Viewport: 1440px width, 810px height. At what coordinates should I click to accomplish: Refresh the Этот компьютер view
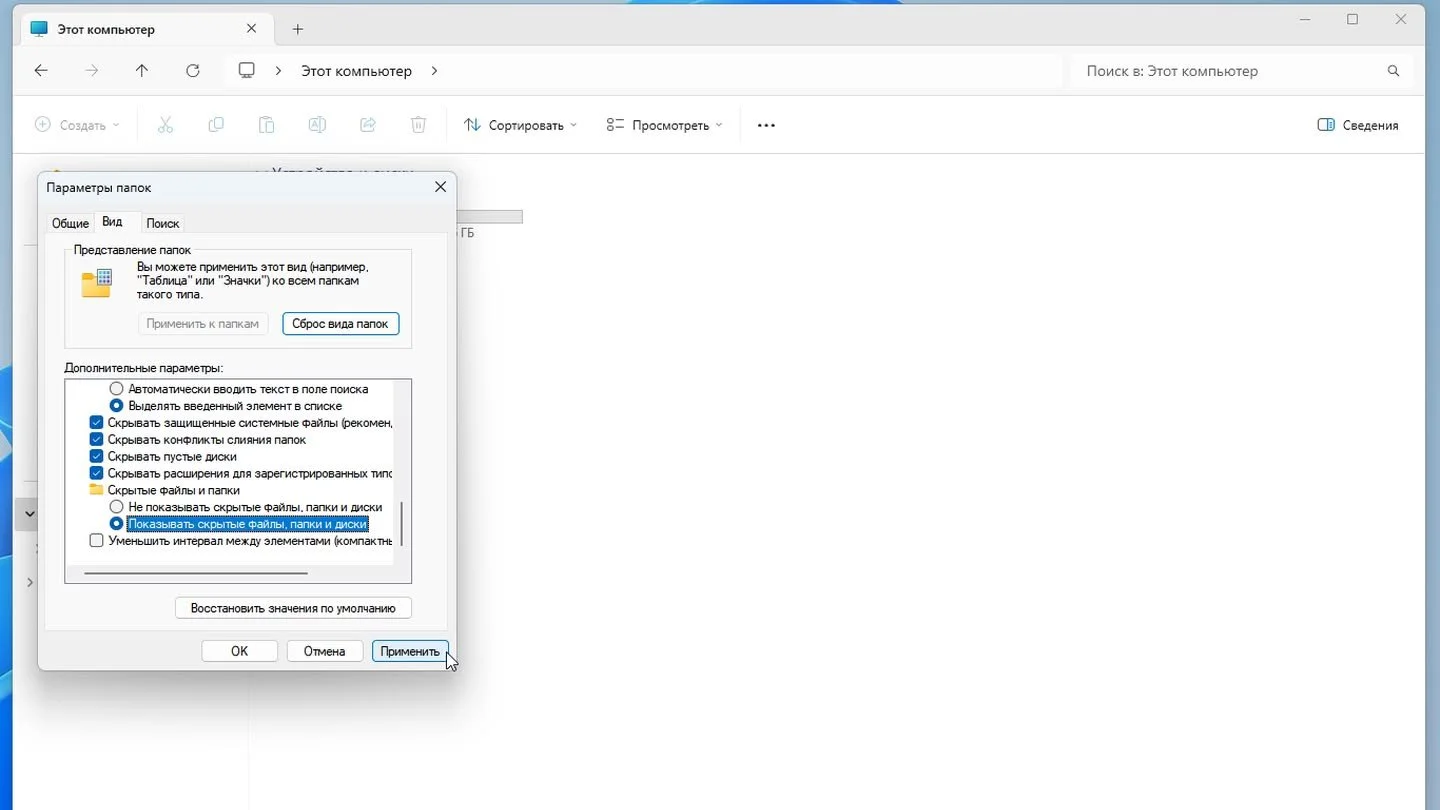click(193, 71)
